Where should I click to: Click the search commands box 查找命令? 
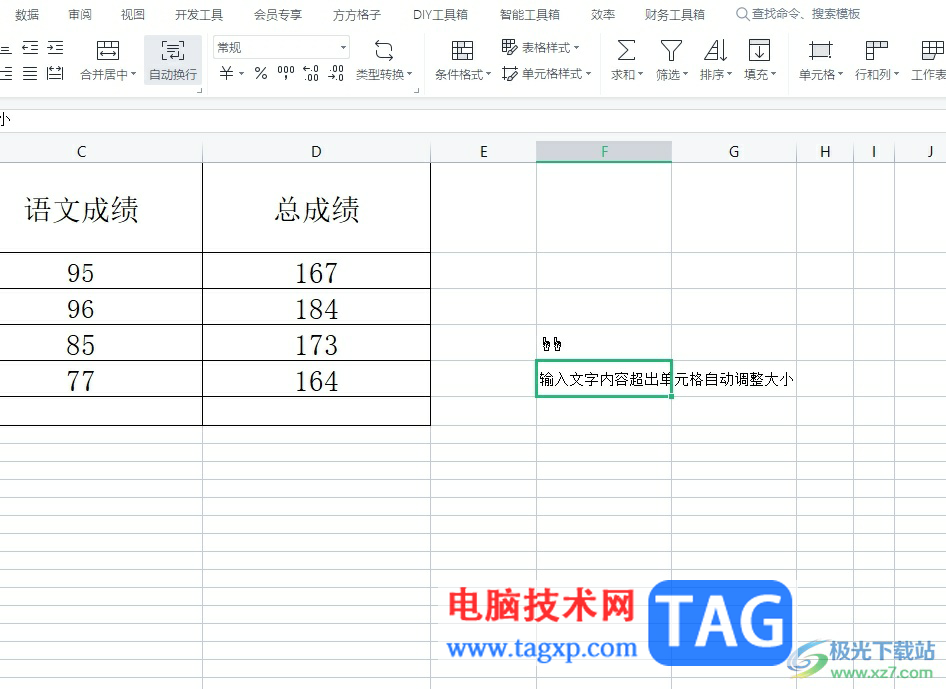(x=798, y=14)
